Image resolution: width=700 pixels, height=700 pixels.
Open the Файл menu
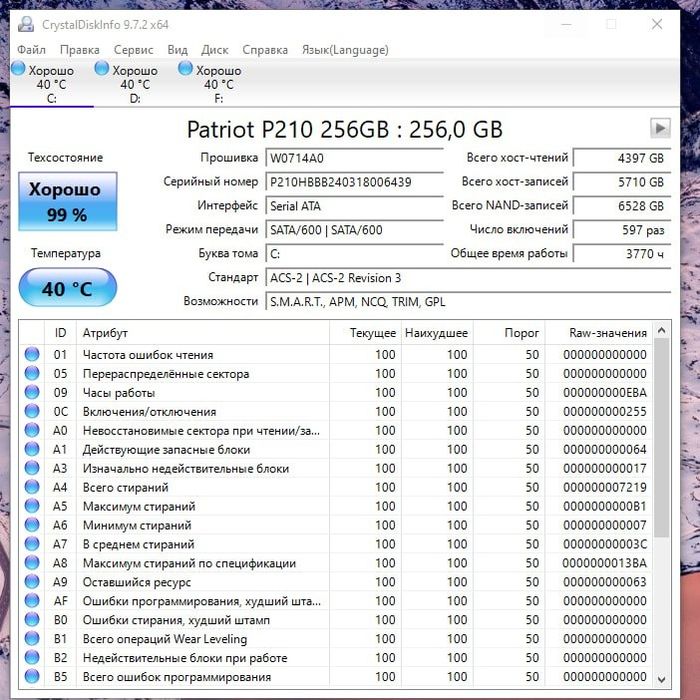coord(31,50)
